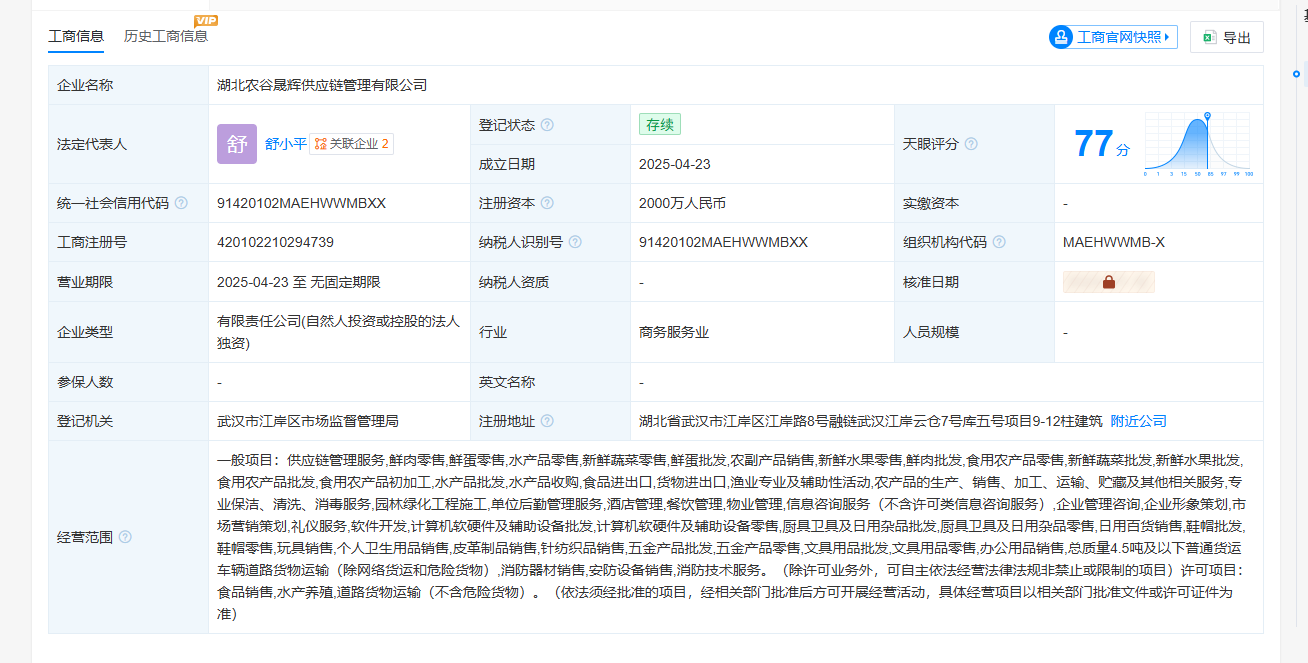Click the 附近公司 link

[x=1138, y=421]
